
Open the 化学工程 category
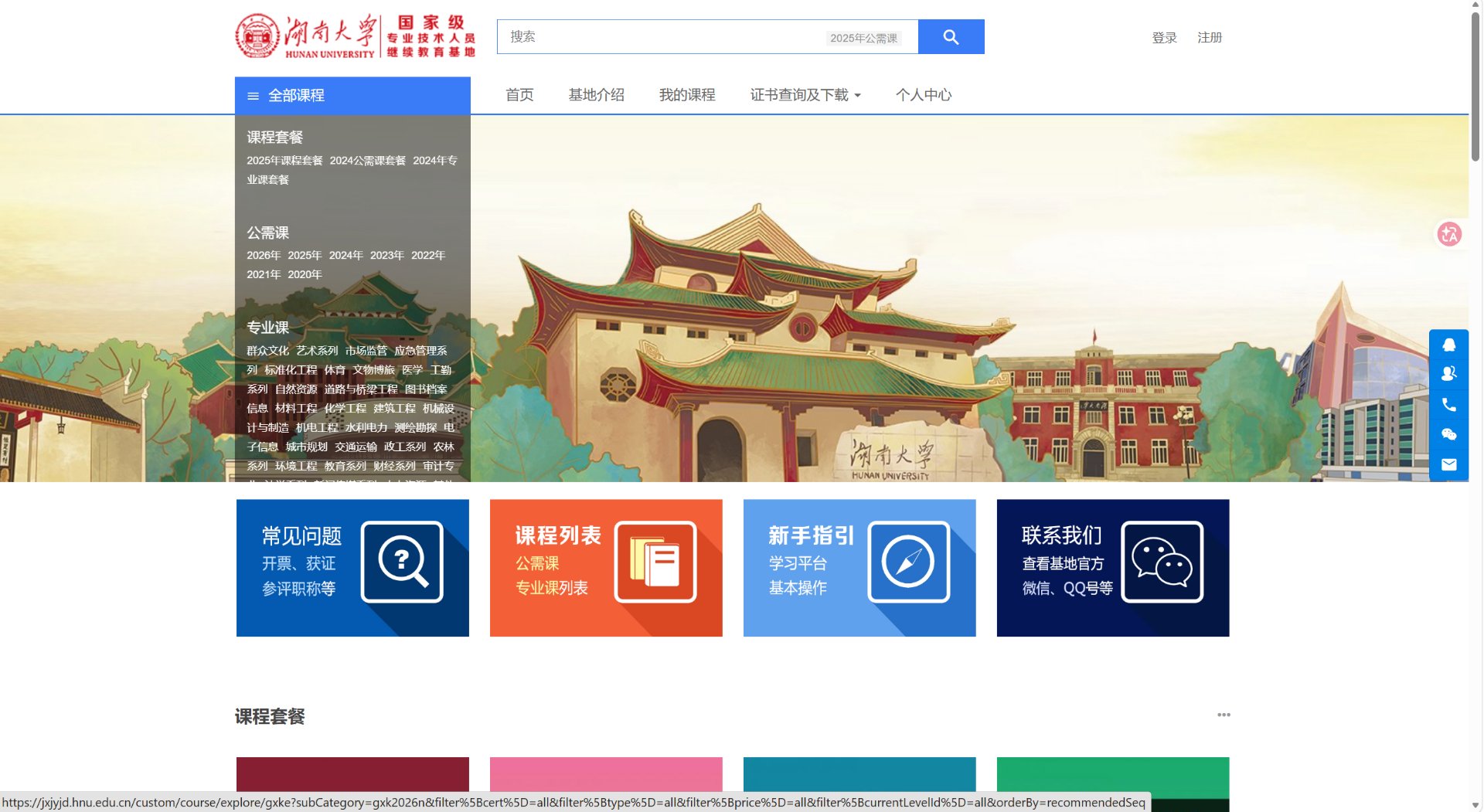coord(345,409)
